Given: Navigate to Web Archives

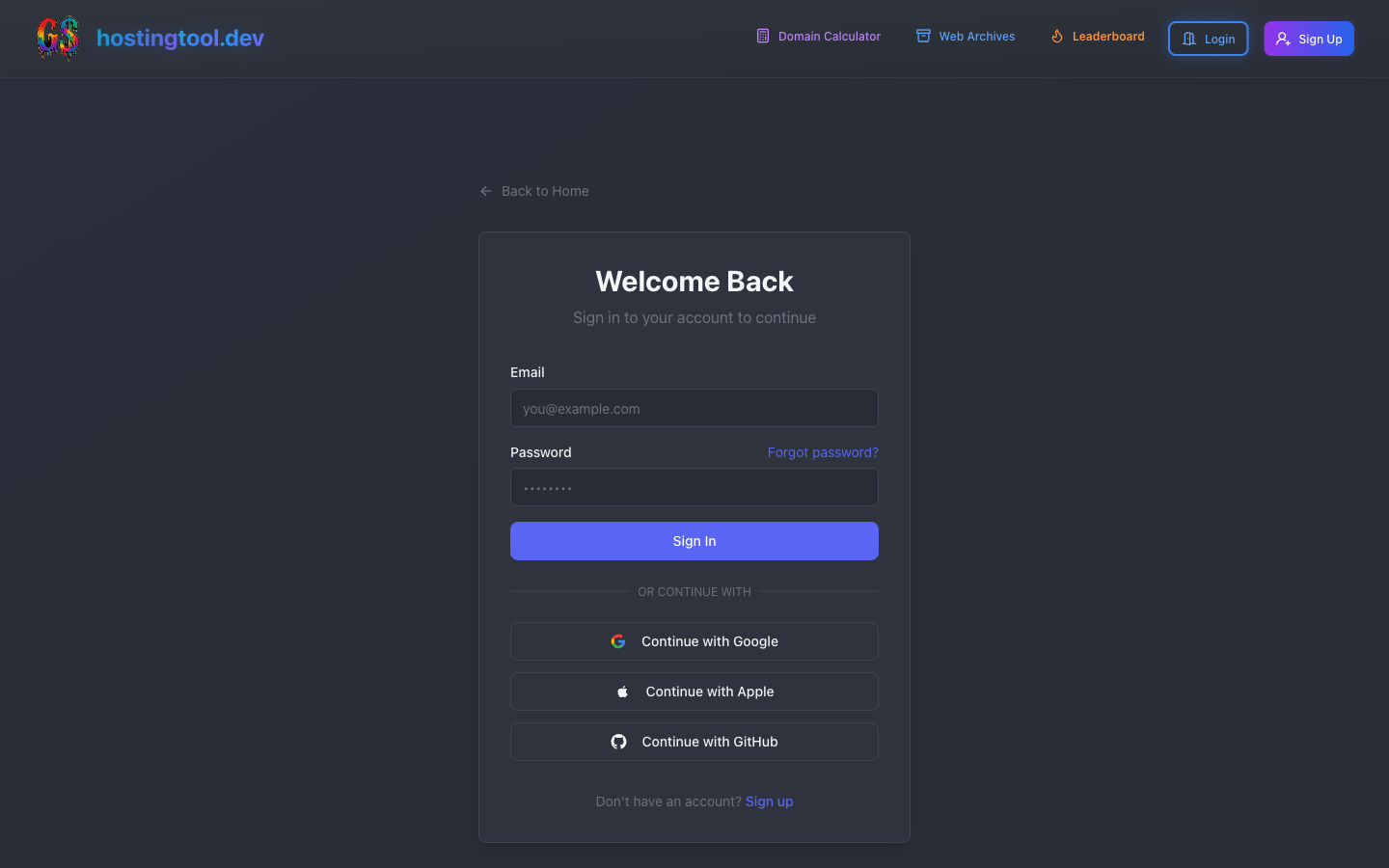Looking at the screenshot, I should [x=976, y=36].
